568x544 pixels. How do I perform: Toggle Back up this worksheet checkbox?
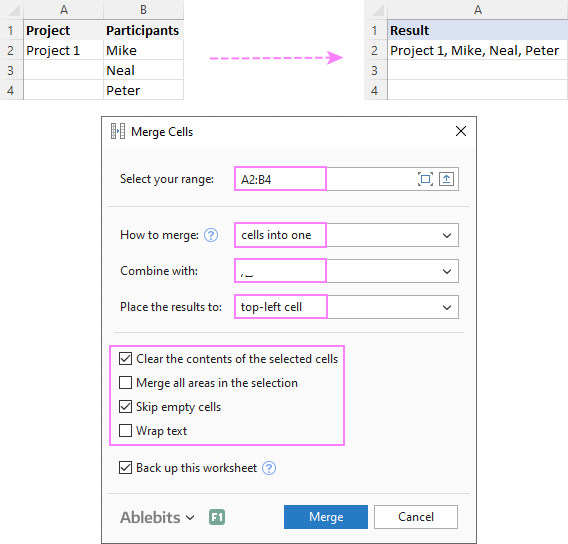click(125, 468)
